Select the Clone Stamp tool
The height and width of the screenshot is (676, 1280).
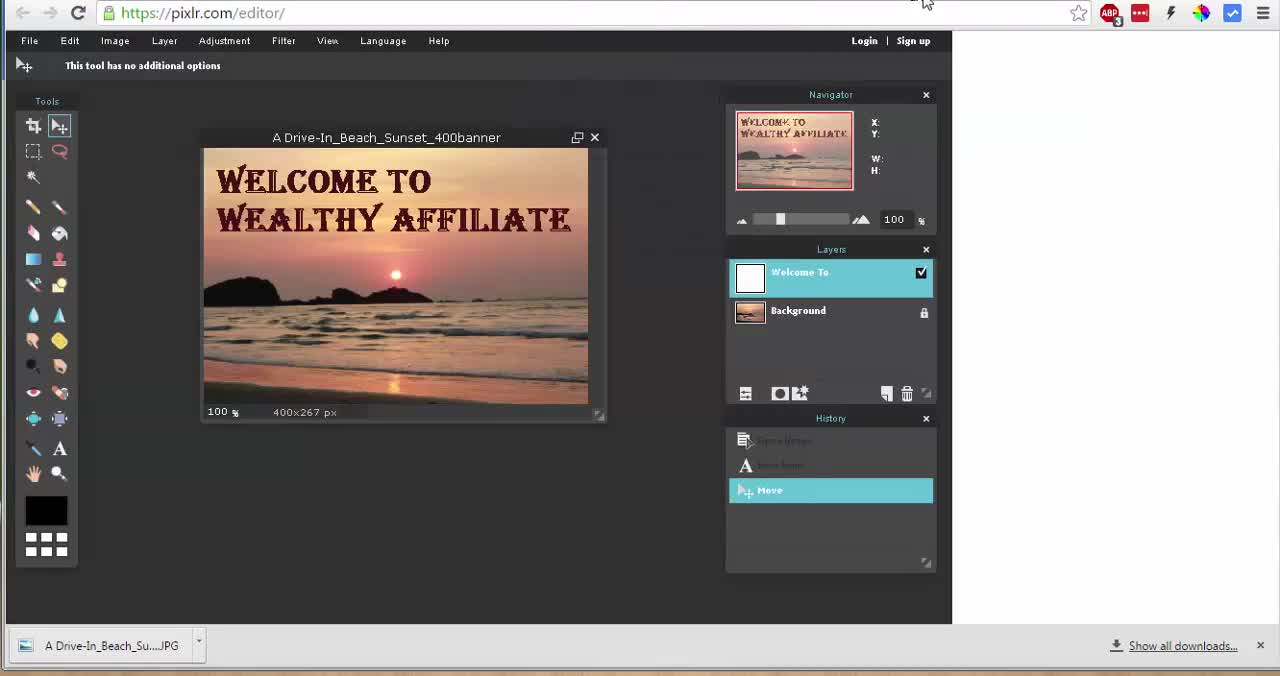tap(59, 259)
